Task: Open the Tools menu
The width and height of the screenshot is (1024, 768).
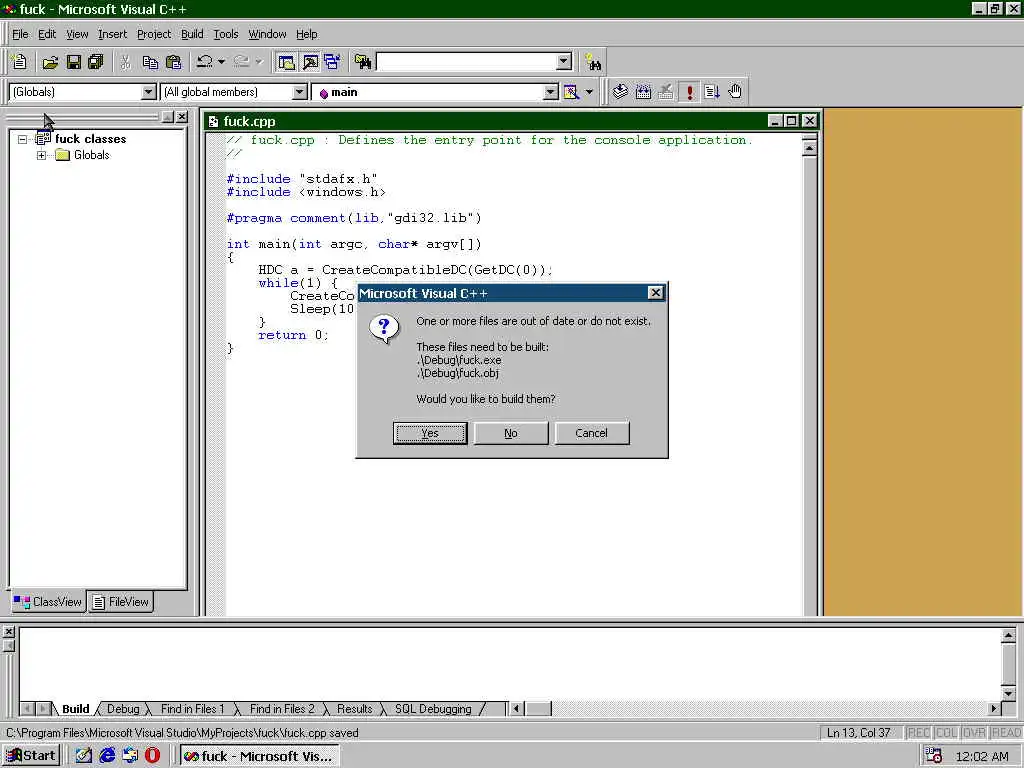Action: point(226,34)
